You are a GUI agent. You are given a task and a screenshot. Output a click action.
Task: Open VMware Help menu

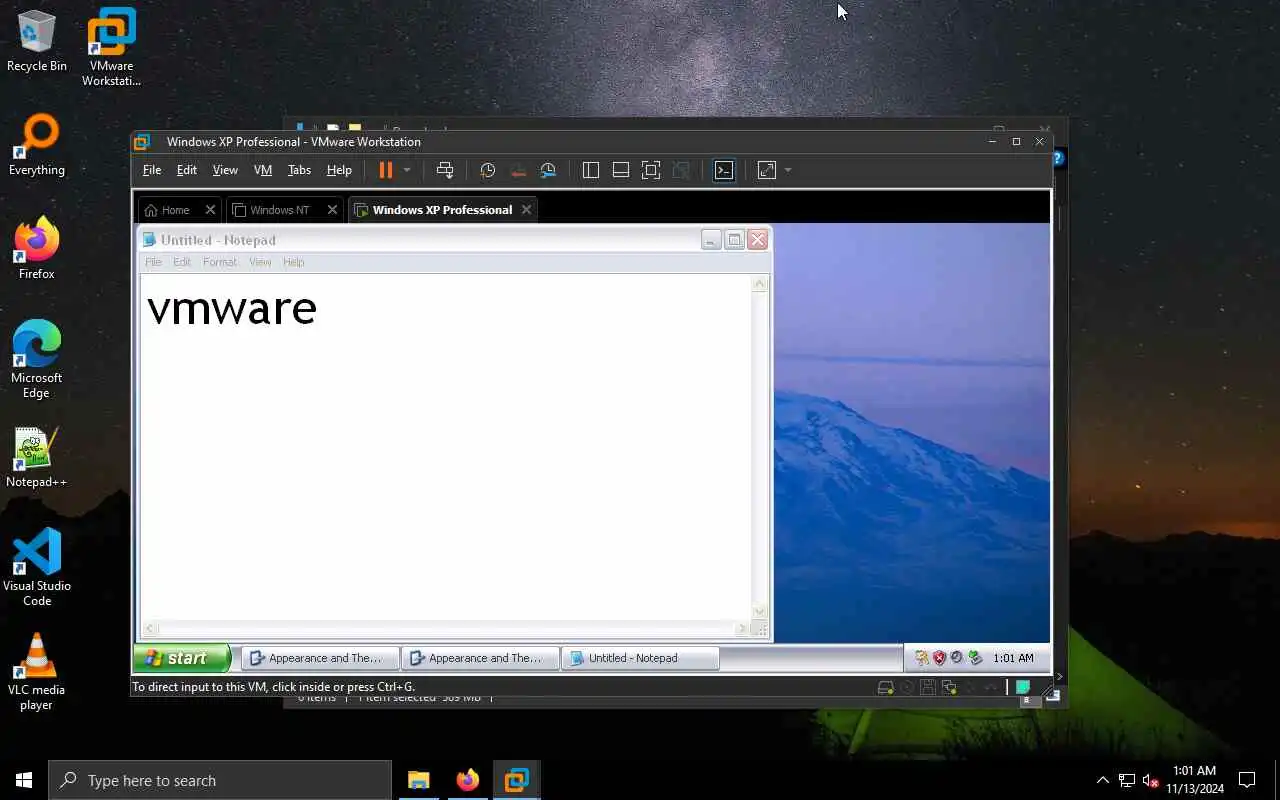339,170
